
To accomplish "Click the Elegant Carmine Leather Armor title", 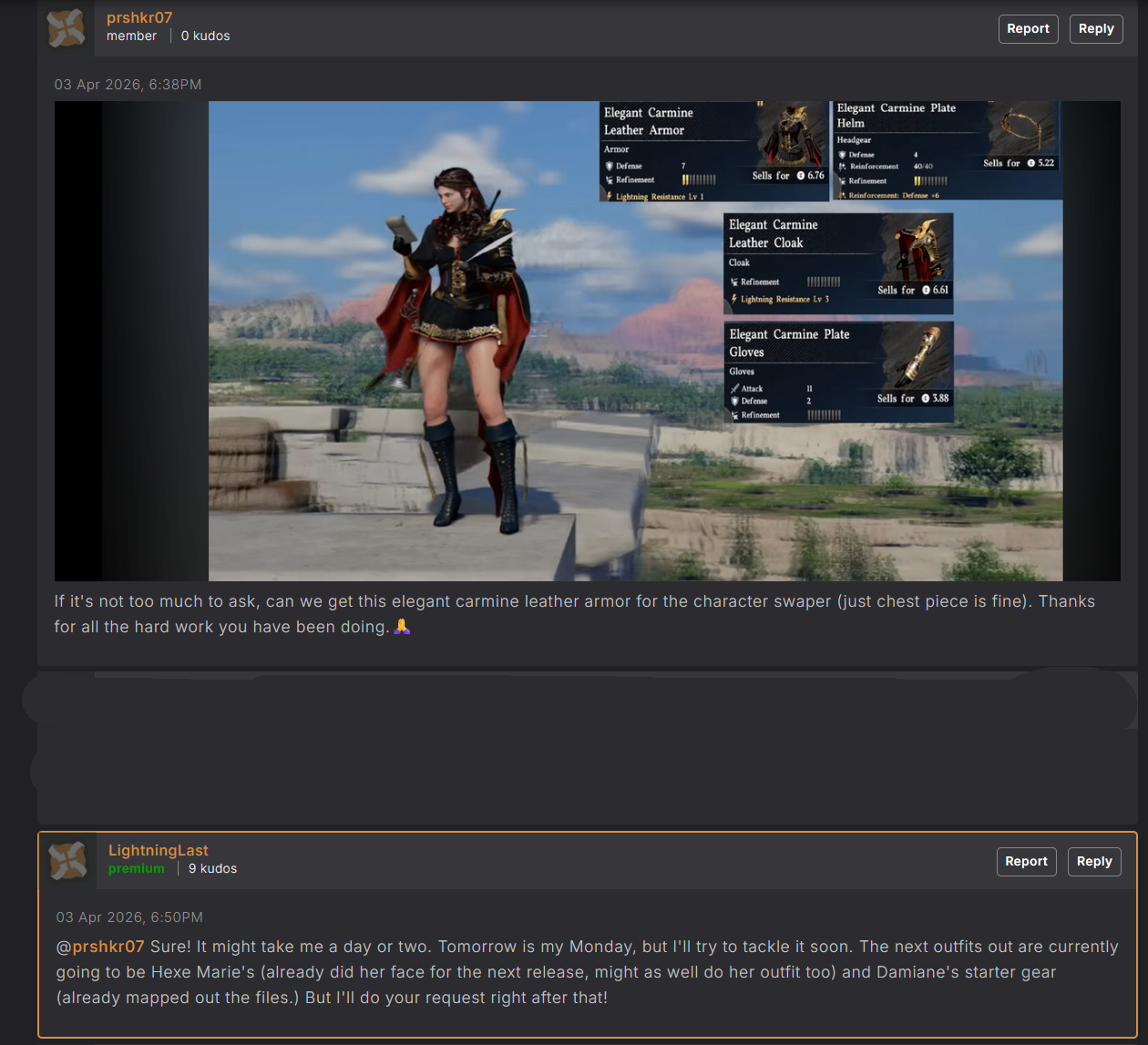I will (649, 121).
